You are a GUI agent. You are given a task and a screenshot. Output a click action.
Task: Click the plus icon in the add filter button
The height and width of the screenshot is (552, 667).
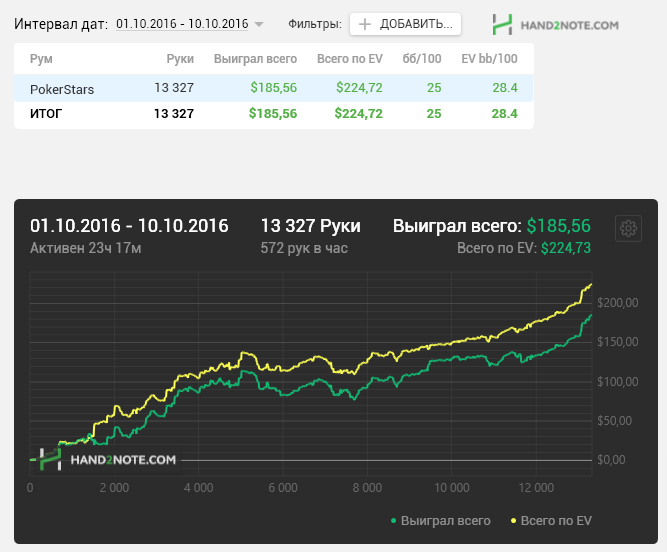[365, 24]
